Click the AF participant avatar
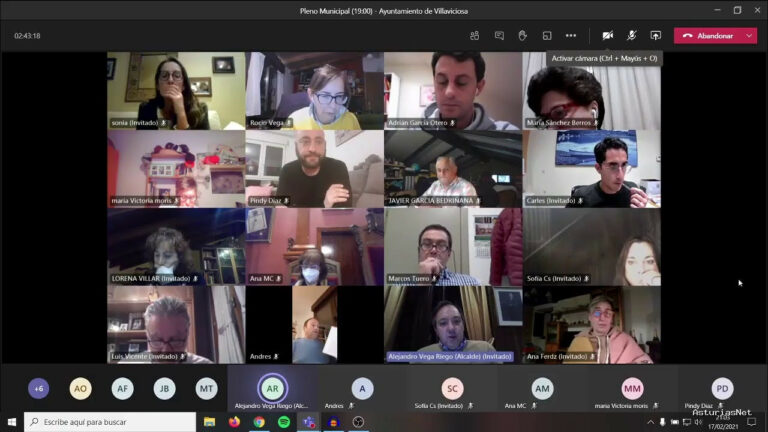 pyautogui.click(x=122, y=388)
